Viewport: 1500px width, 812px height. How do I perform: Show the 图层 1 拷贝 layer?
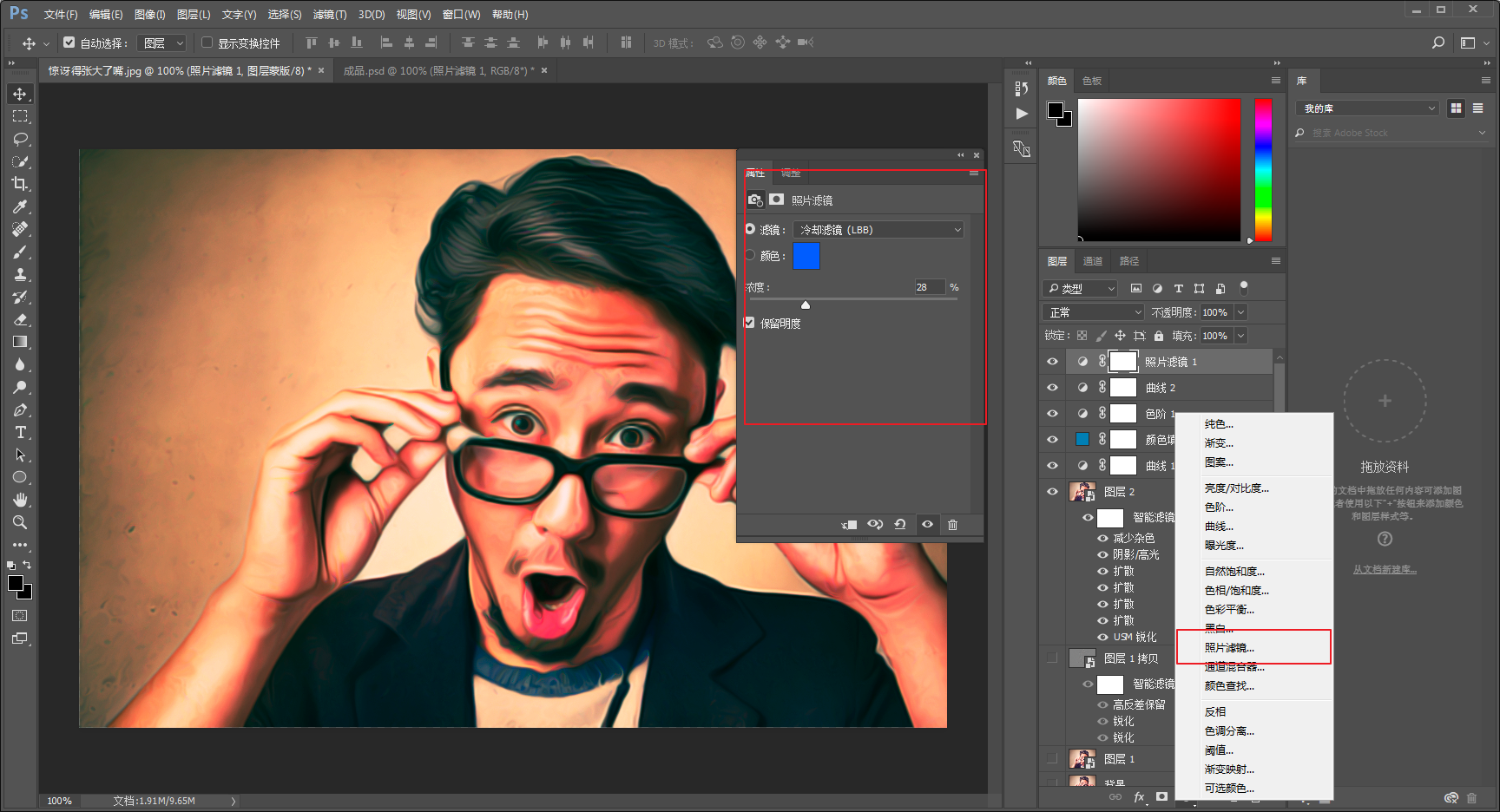1052,658
